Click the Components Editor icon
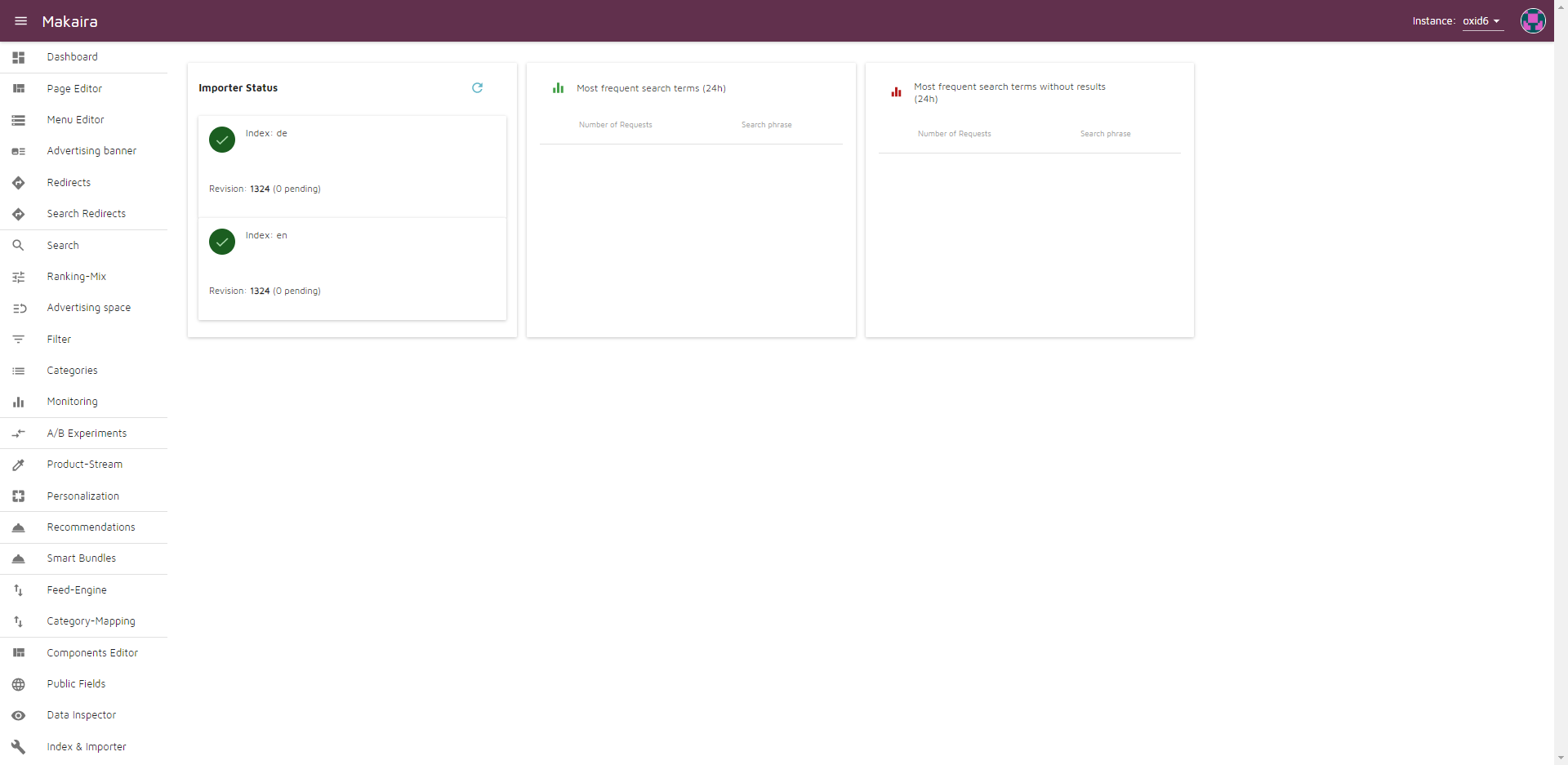 coord(19,653)
